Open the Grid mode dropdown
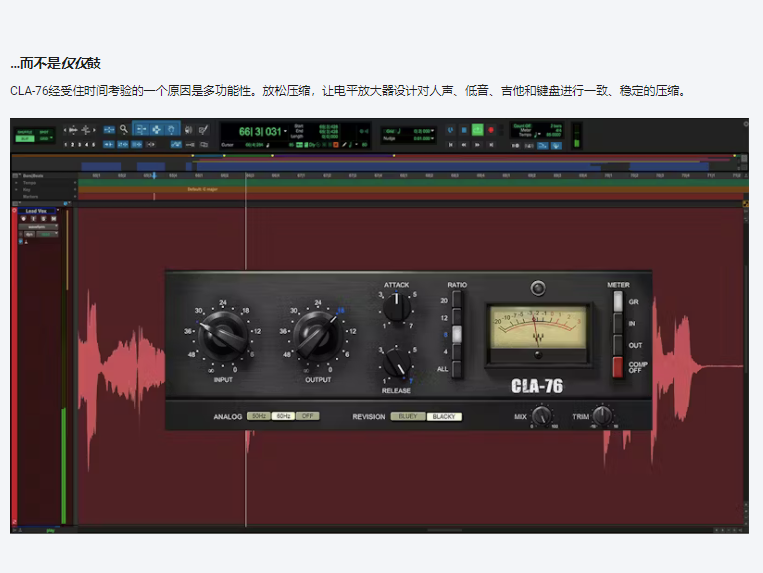763x573 pixels. click(45, 139)
